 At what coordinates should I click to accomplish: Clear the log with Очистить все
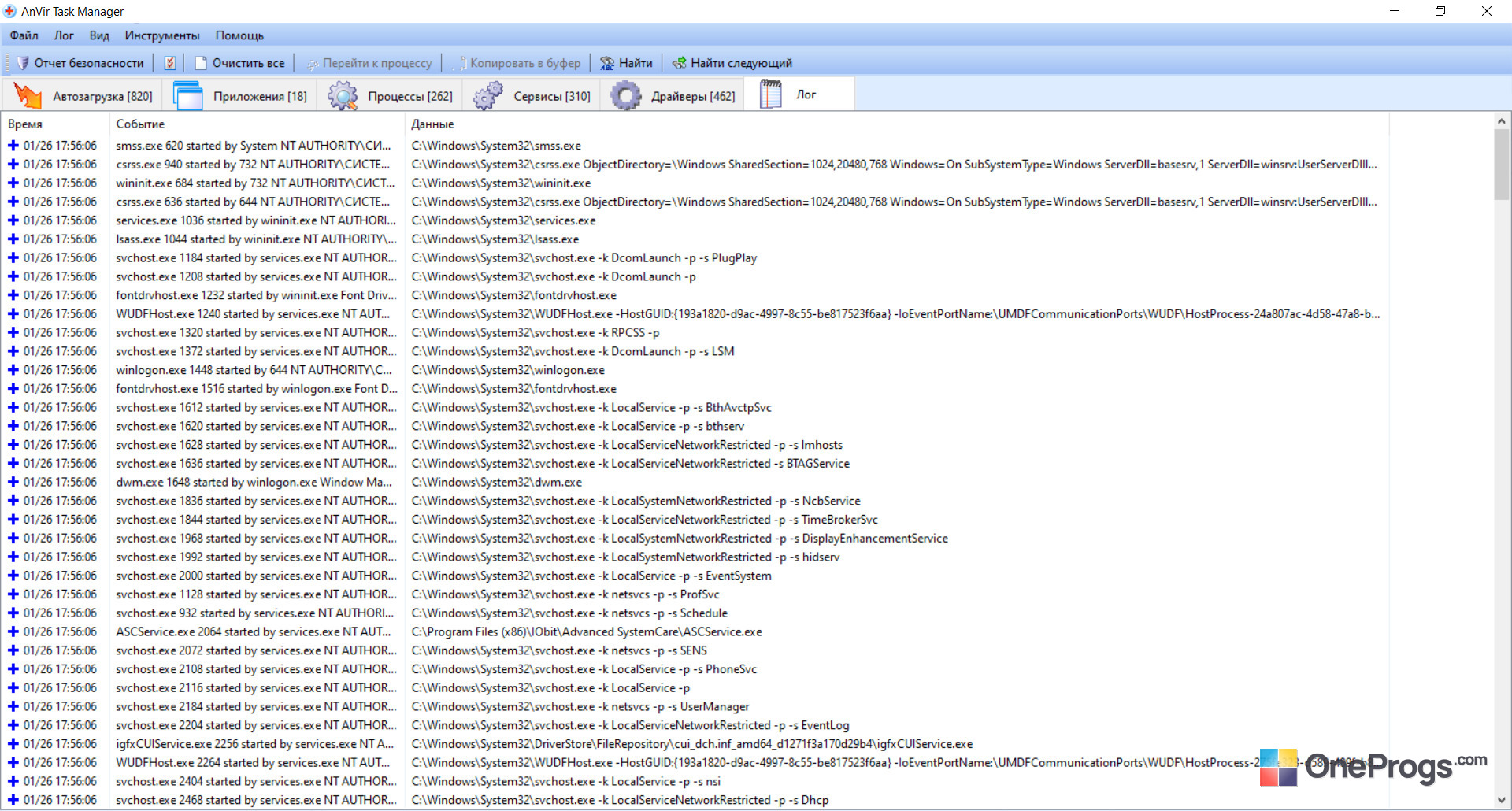tap(239, 63)
